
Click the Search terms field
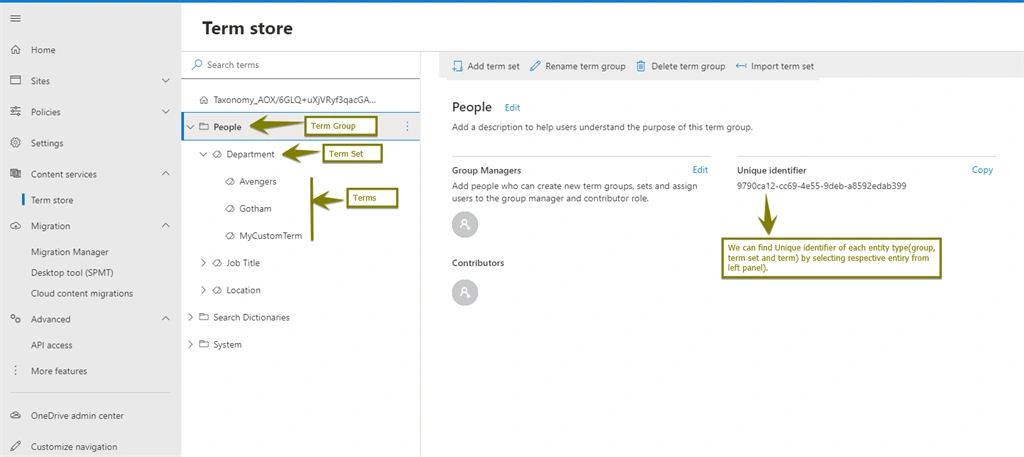tap(300, 65)
